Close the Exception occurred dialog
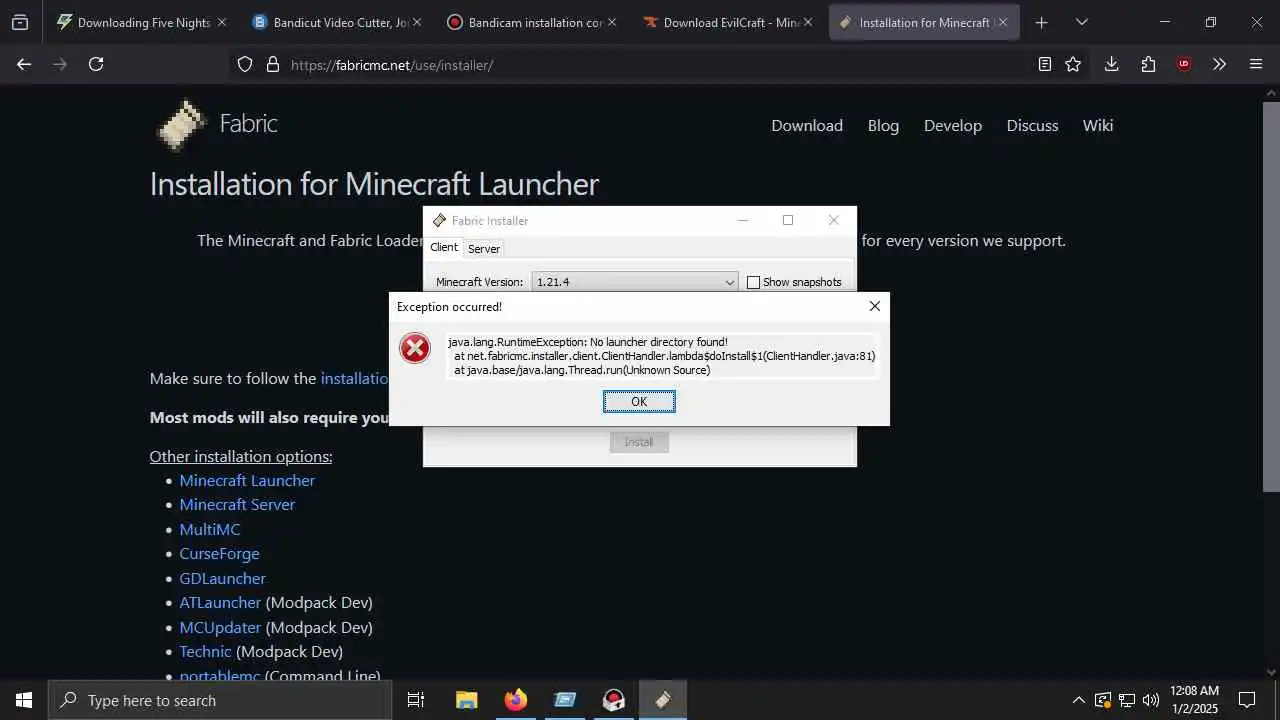This screenshot has width=1280, height=720. pos(874,306)
